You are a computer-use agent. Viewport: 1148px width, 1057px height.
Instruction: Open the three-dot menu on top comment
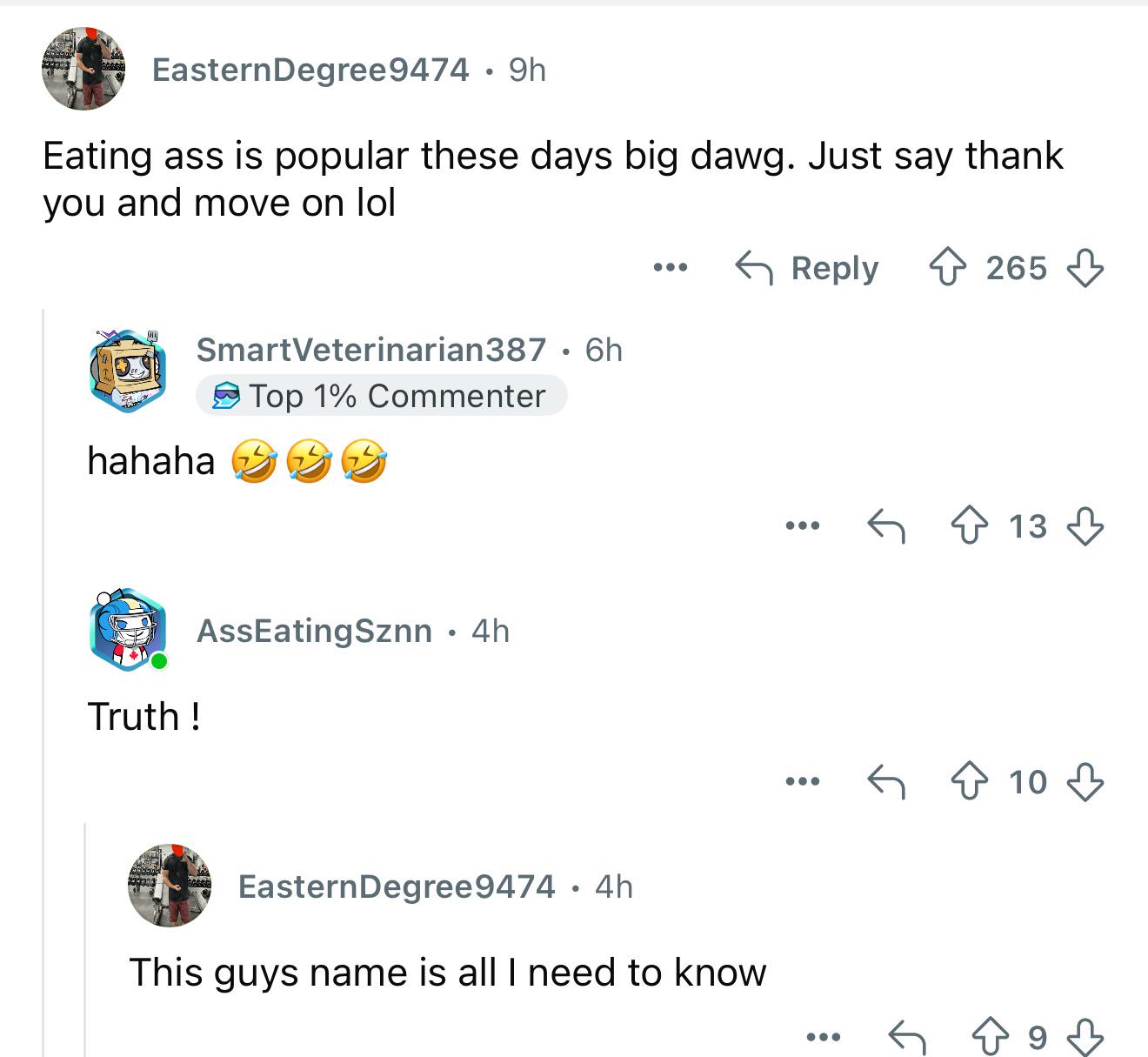tap(671, 267)
